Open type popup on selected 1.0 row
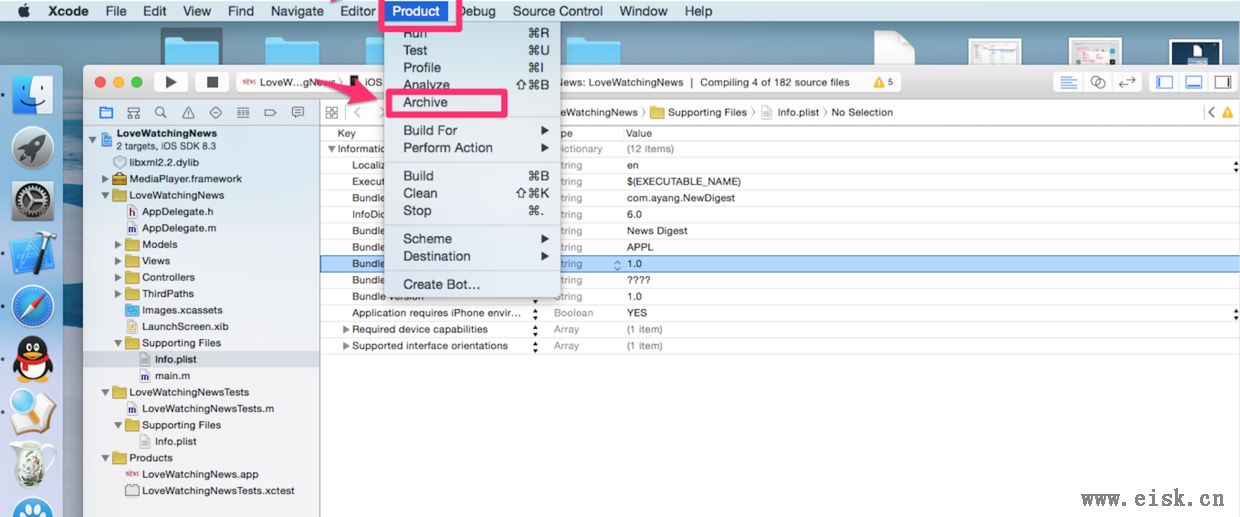1240x517 pixels. (617, 264)
